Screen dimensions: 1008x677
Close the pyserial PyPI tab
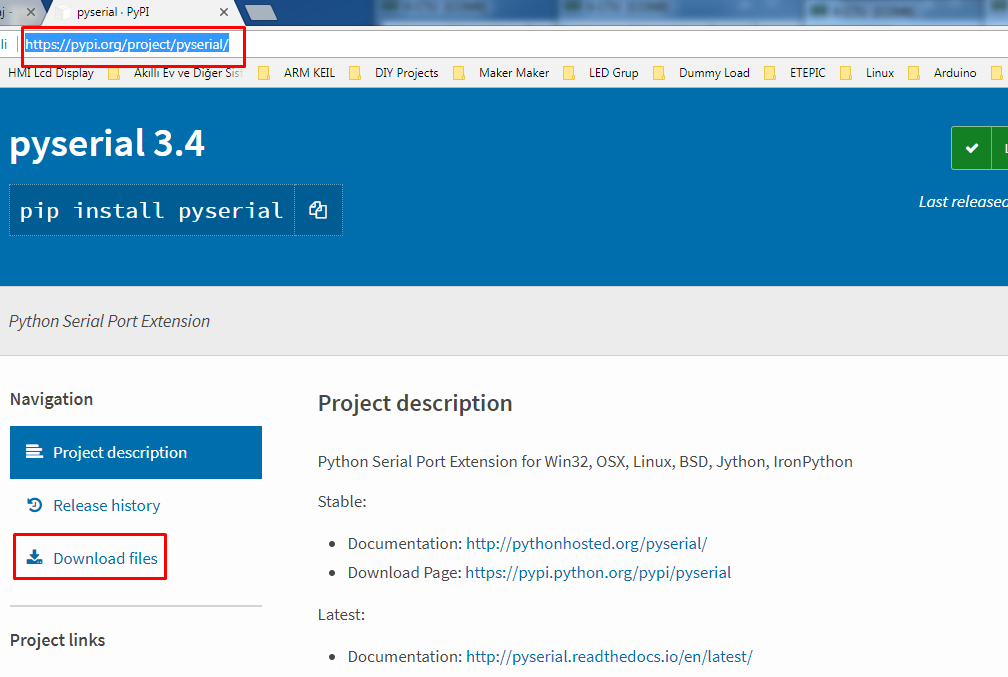tap(224, 12)
